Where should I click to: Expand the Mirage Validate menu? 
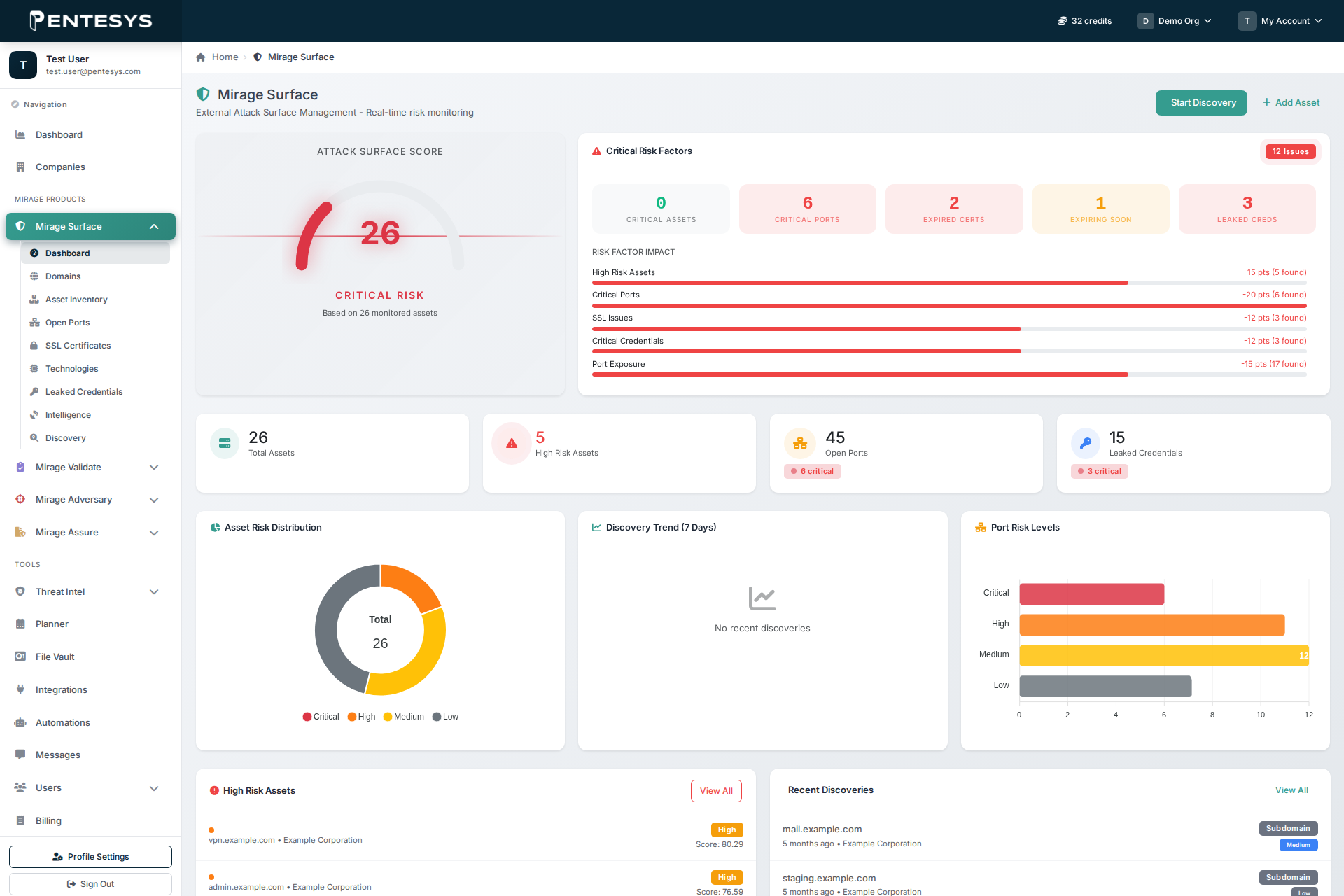click(154, 467)
